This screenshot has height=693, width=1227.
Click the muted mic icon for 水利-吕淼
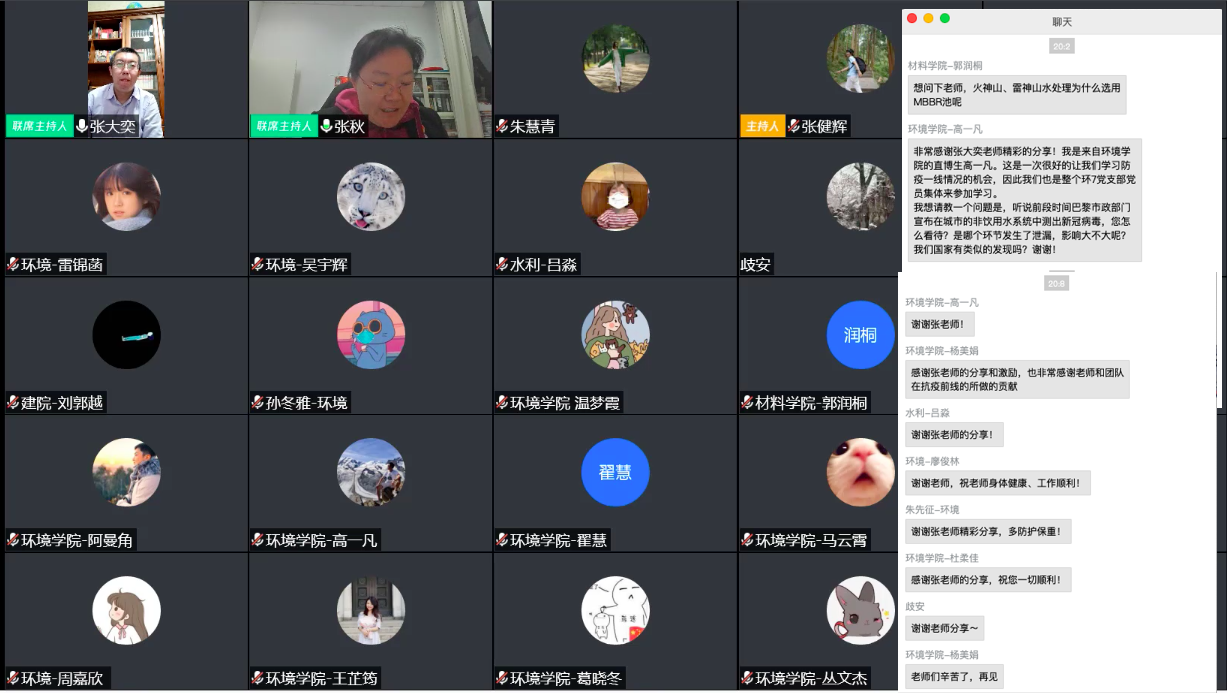[502, 265]
